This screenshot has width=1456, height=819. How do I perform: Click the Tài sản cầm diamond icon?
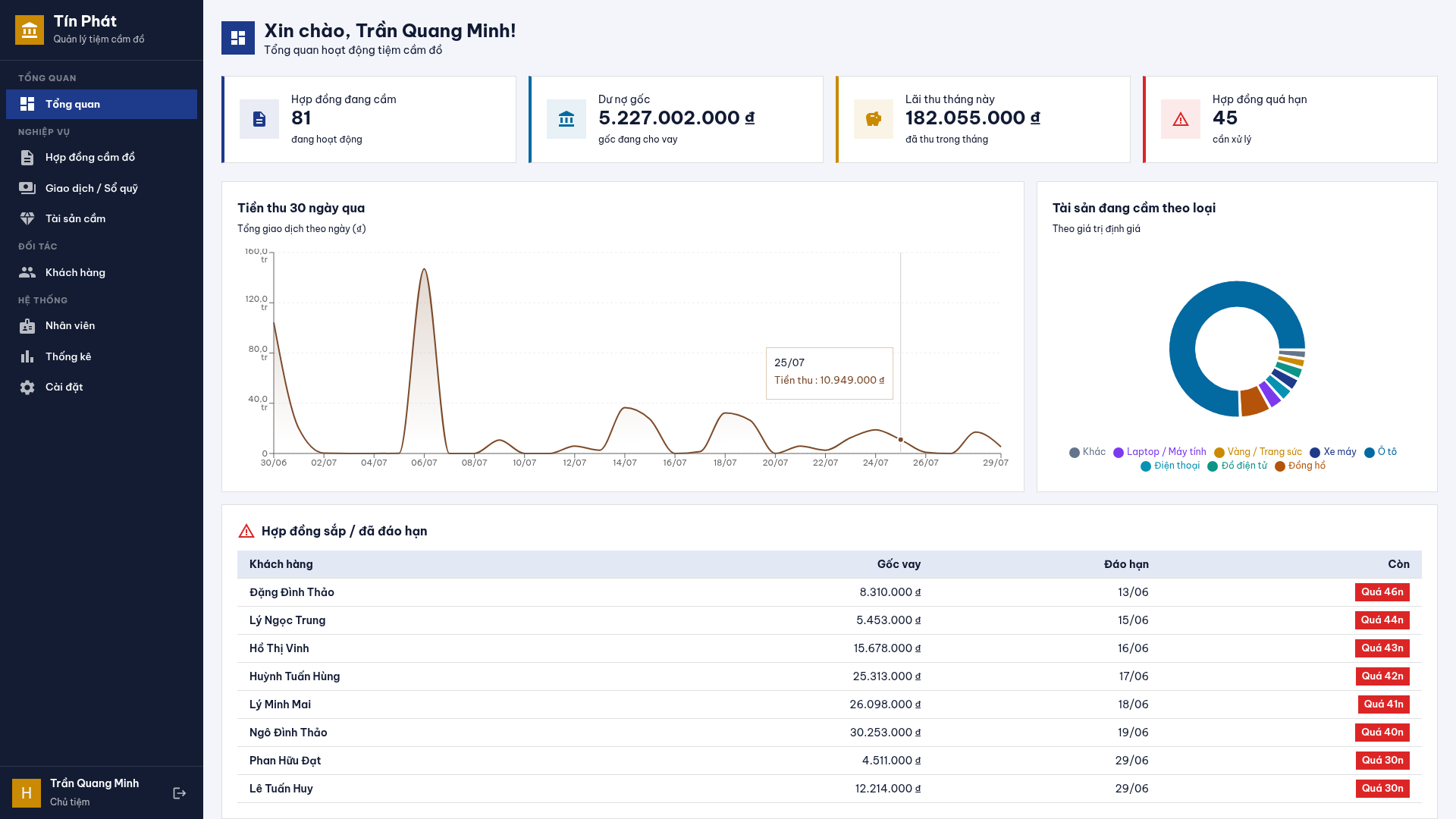click(27, 218)
